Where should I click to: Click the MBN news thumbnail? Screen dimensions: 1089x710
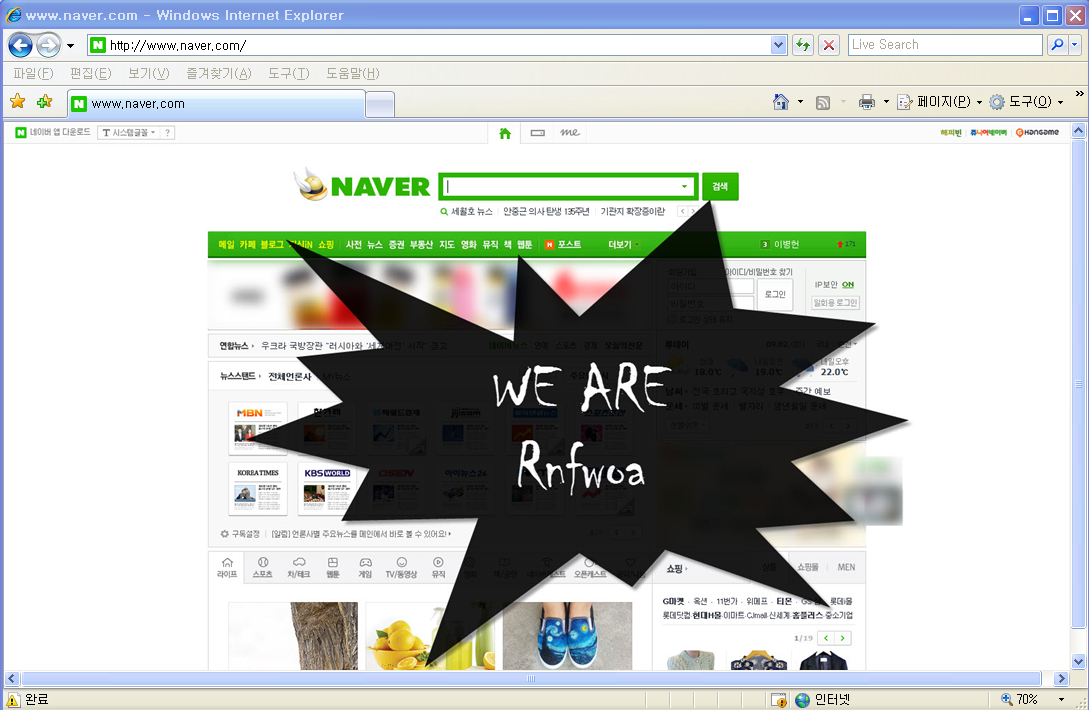pos(258,429)
